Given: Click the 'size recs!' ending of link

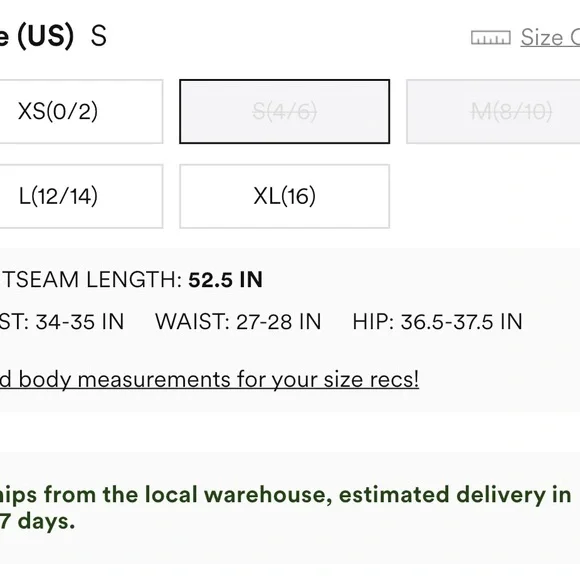Looking at the screenshot, I should click(371, 380).
